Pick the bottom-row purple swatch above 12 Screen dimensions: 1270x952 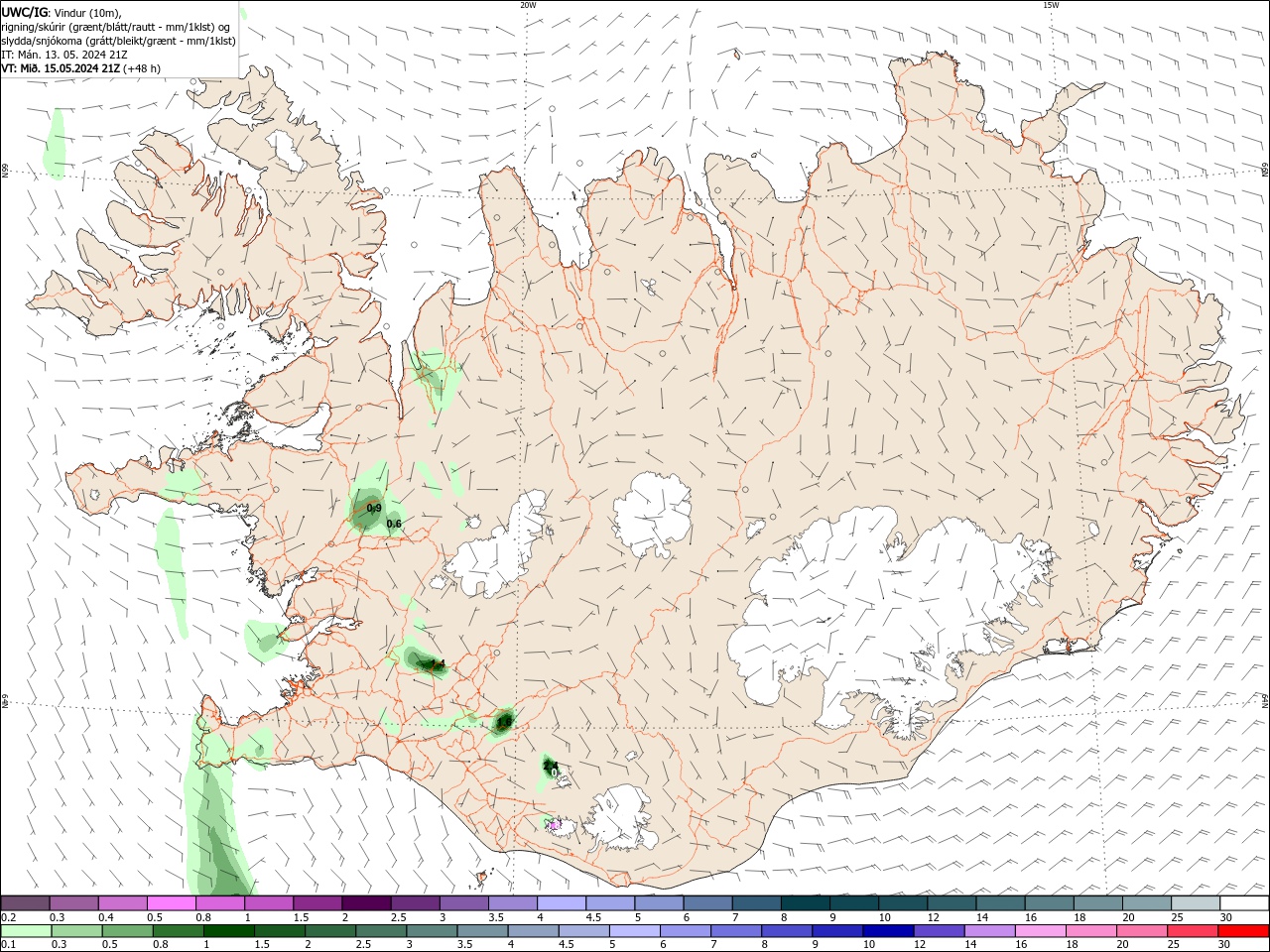(940, 931)
